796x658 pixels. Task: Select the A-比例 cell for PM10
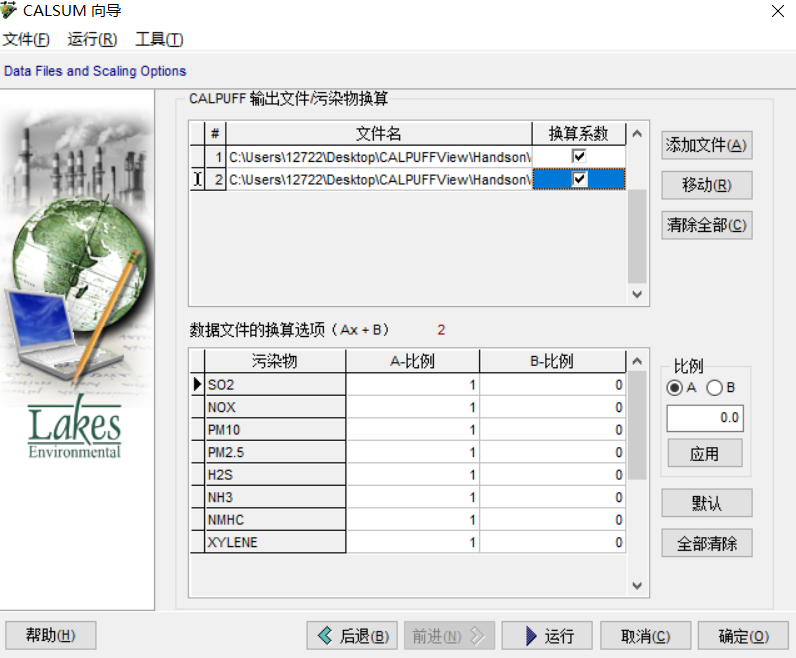412,430
